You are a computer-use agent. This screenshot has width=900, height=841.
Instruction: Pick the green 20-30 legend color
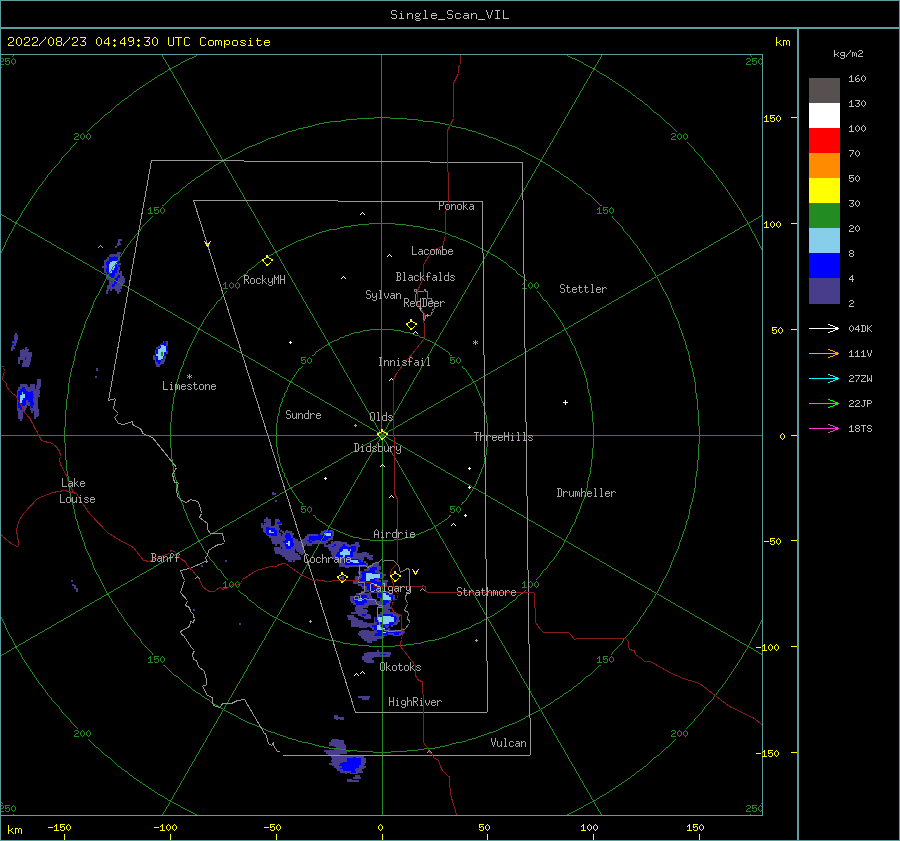(824, 215)
